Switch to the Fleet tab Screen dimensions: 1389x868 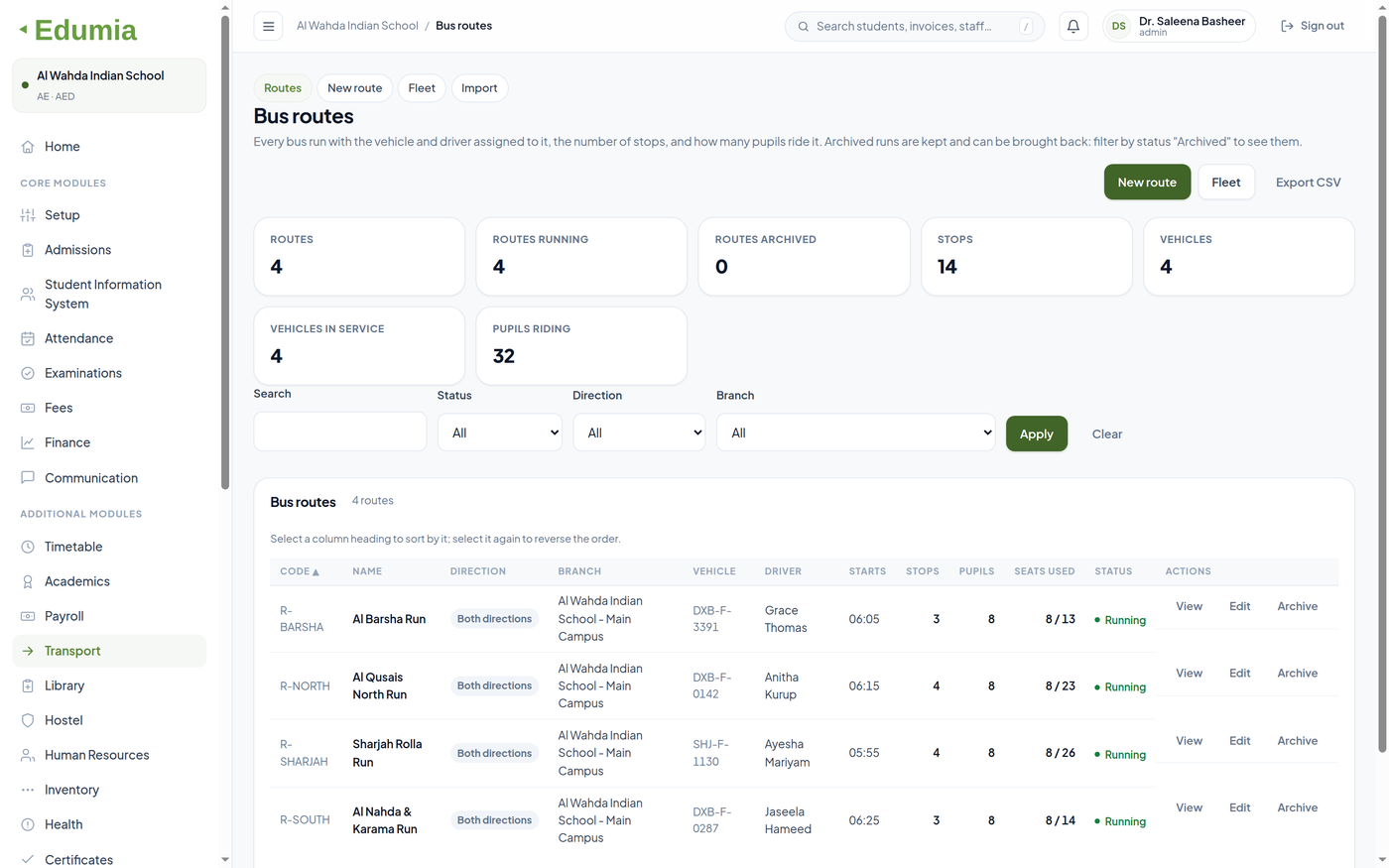(422, 88)
